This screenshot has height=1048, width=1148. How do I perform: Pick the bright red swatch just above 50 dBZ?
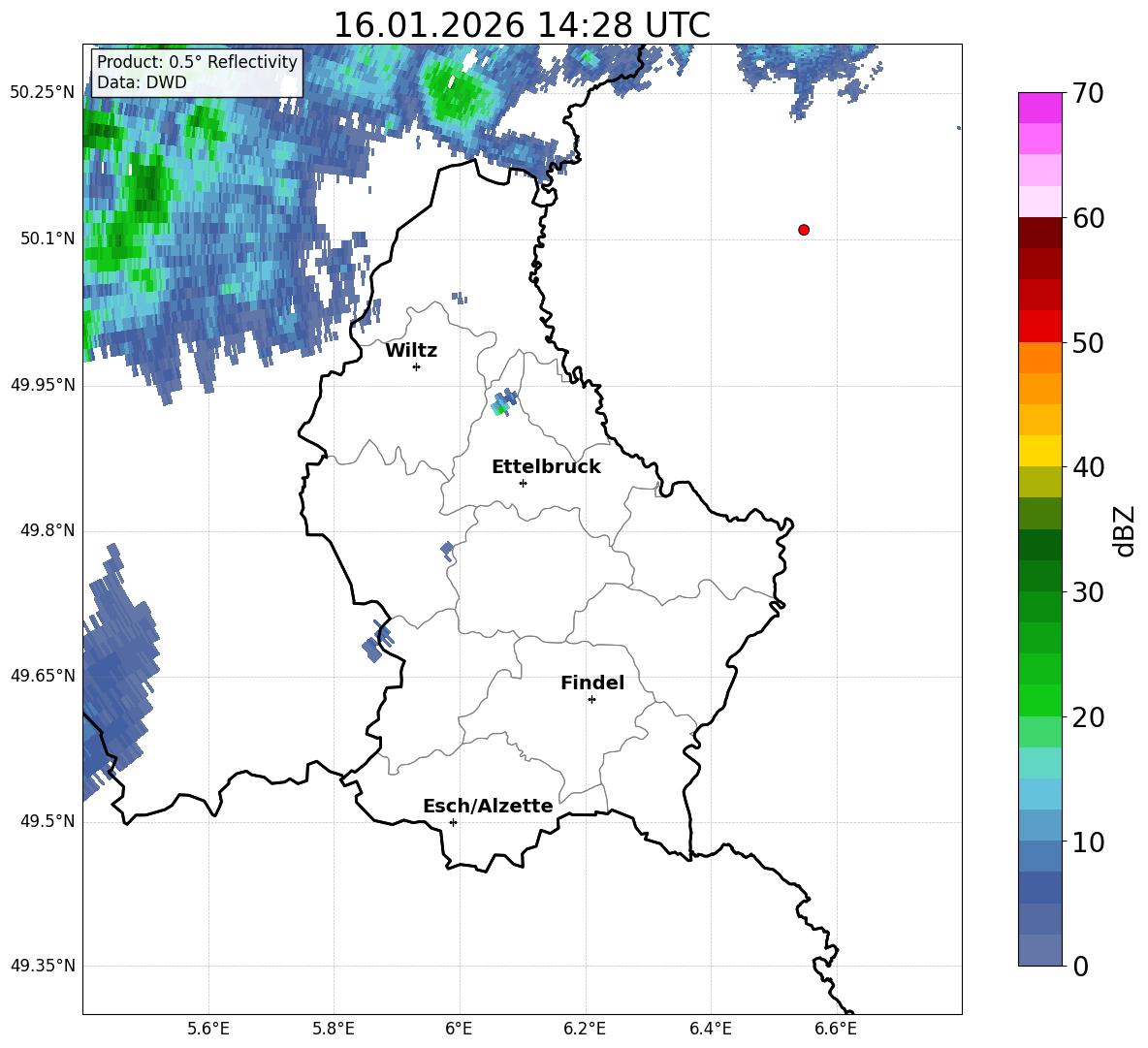(1039, 327)
